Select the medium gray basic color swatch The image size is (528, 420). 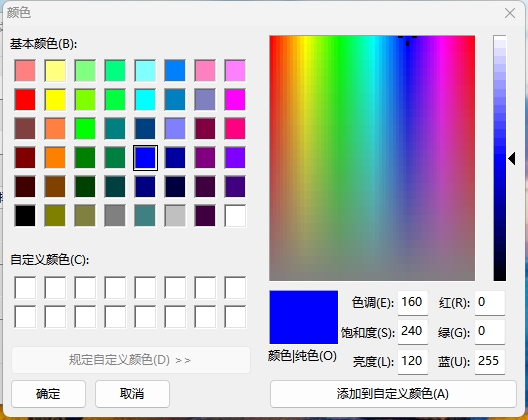coord(115,216)
